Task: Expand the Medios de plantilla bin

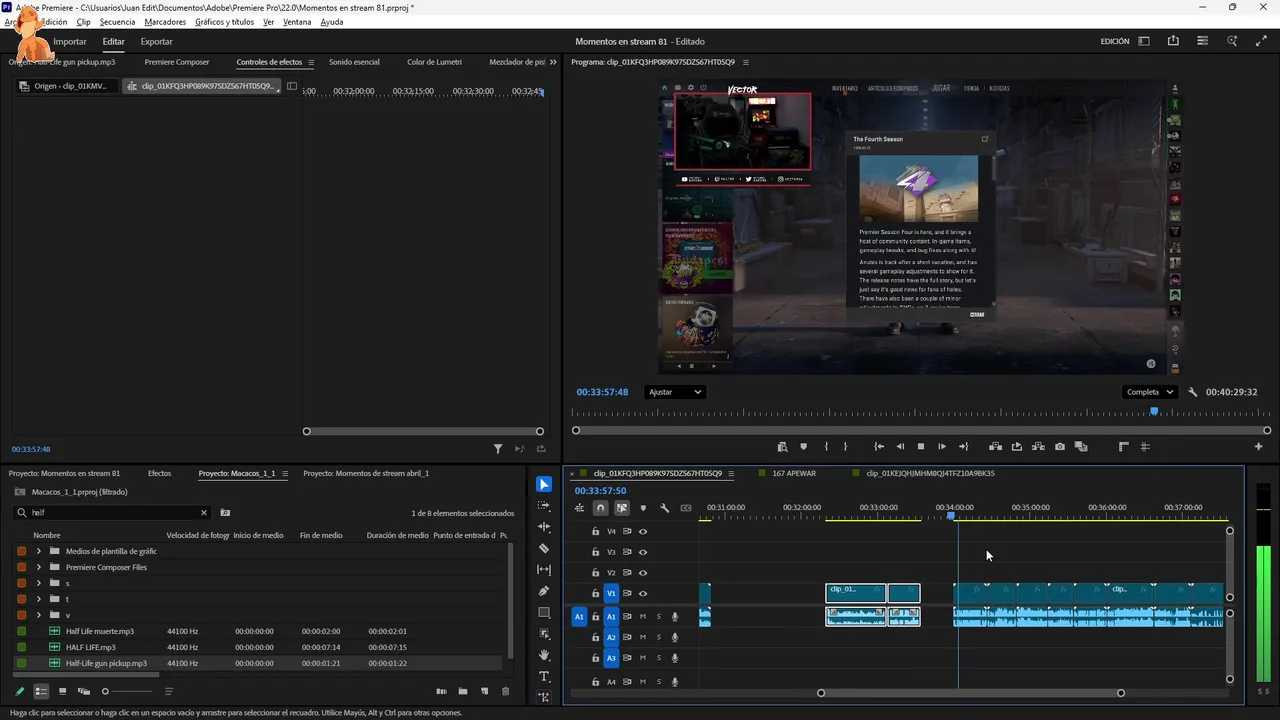Action: point(39,551)
